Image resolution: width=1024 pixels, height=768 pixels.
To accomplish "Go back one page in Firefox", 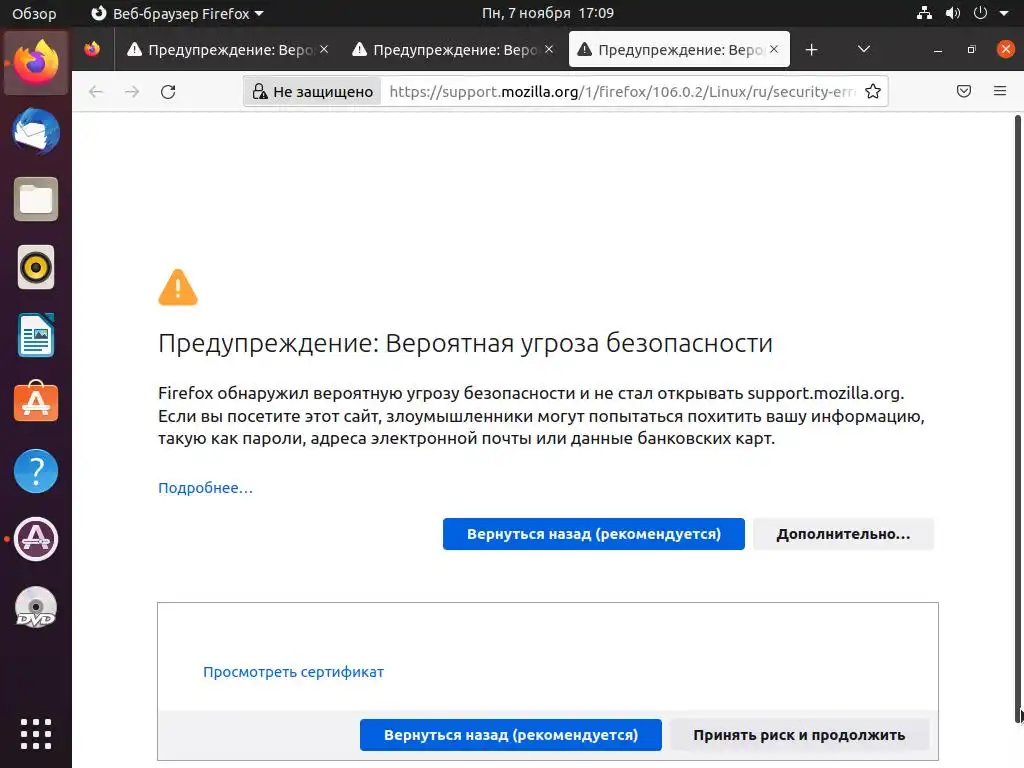I will pyautogui.click(x=96, y=91).
